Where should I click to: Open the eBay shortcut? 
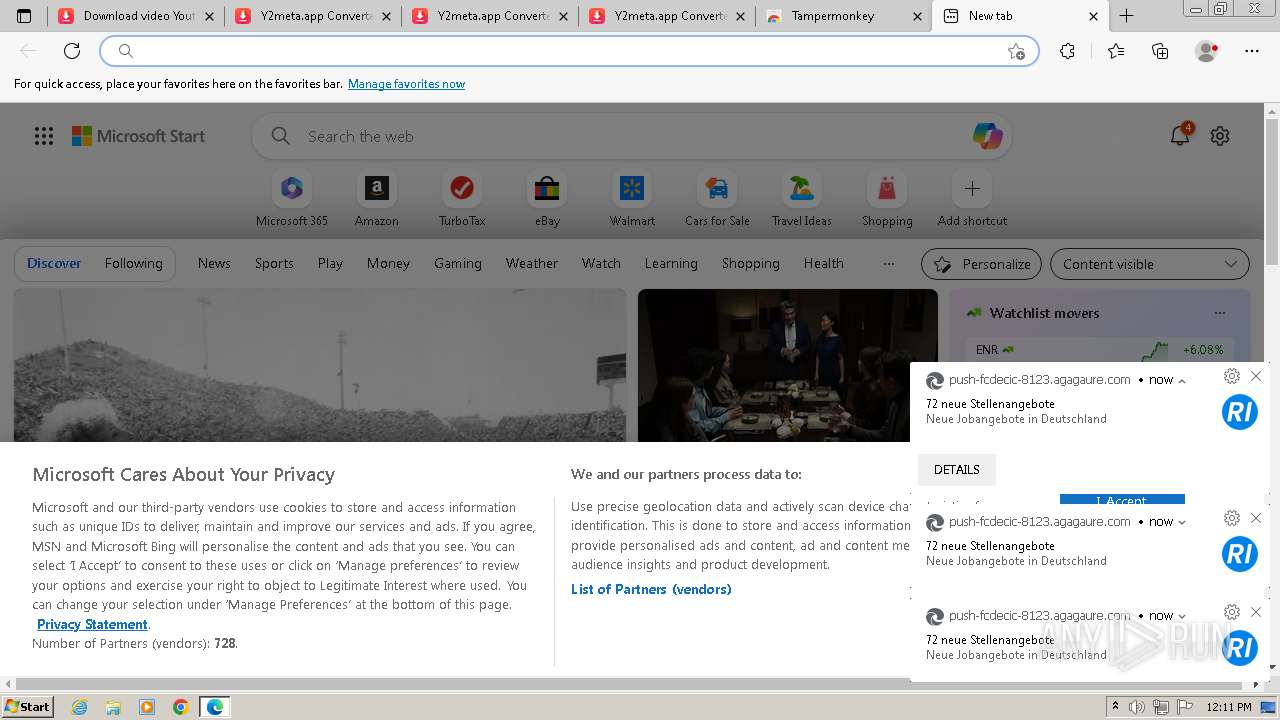coord(547,199)
